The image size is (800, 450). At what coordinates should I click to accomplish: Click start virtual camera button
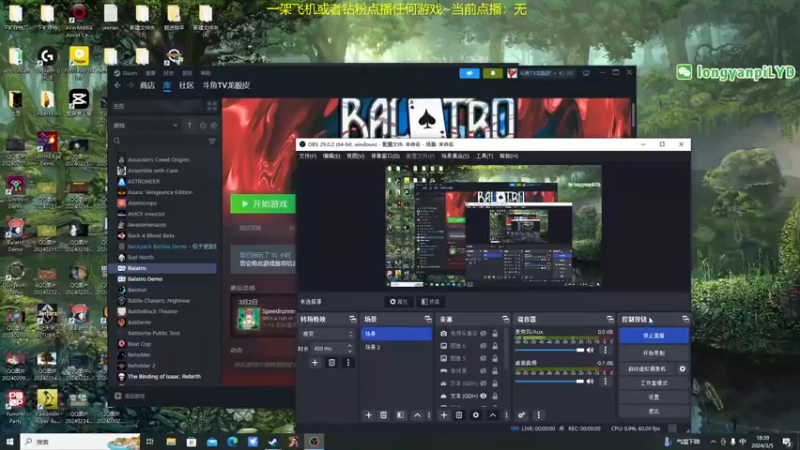click(x=647, y=368)
